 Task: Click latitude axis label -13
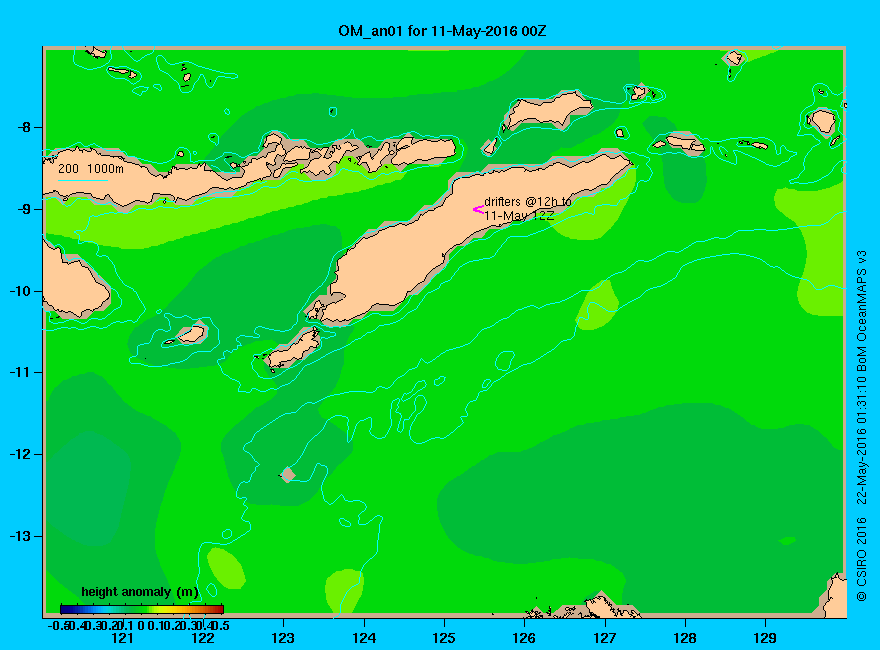click(20, 535)
